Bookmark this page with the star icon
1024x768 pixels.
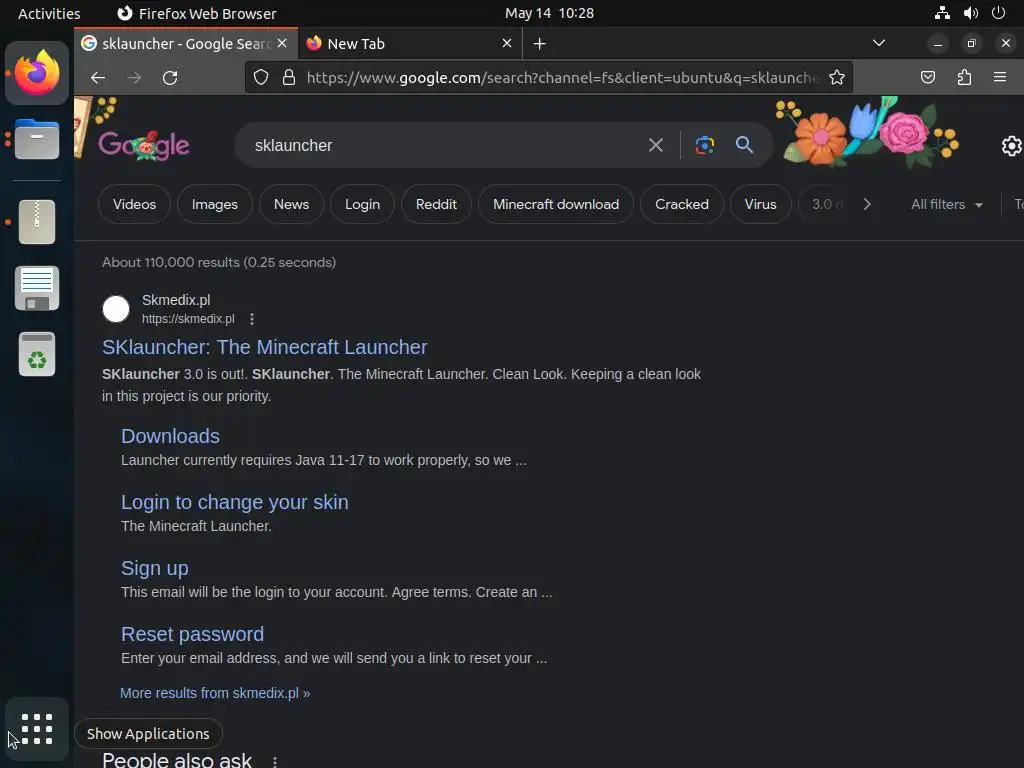837,78
